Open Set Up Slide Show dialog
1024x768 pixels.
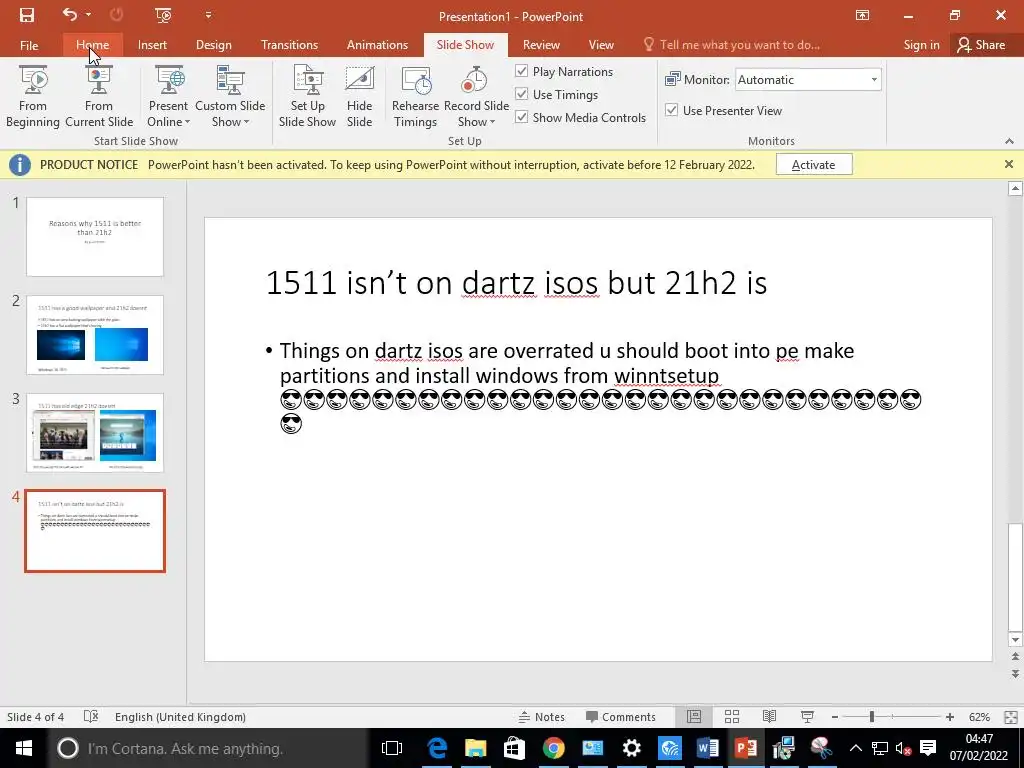click(x=307, y=96)
